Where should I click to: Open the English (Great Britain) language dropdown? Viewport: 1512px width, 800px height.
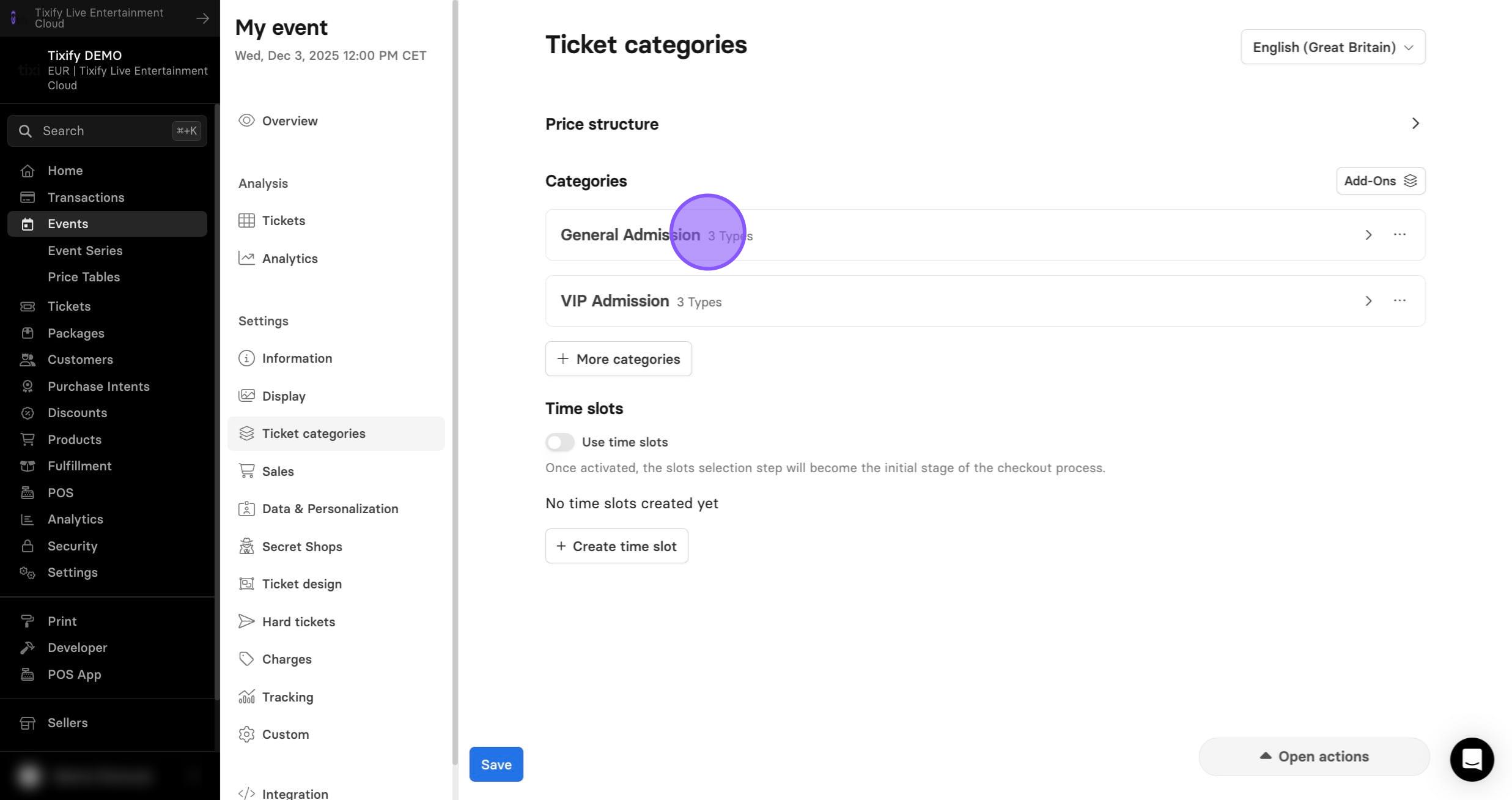(1333, 47)
